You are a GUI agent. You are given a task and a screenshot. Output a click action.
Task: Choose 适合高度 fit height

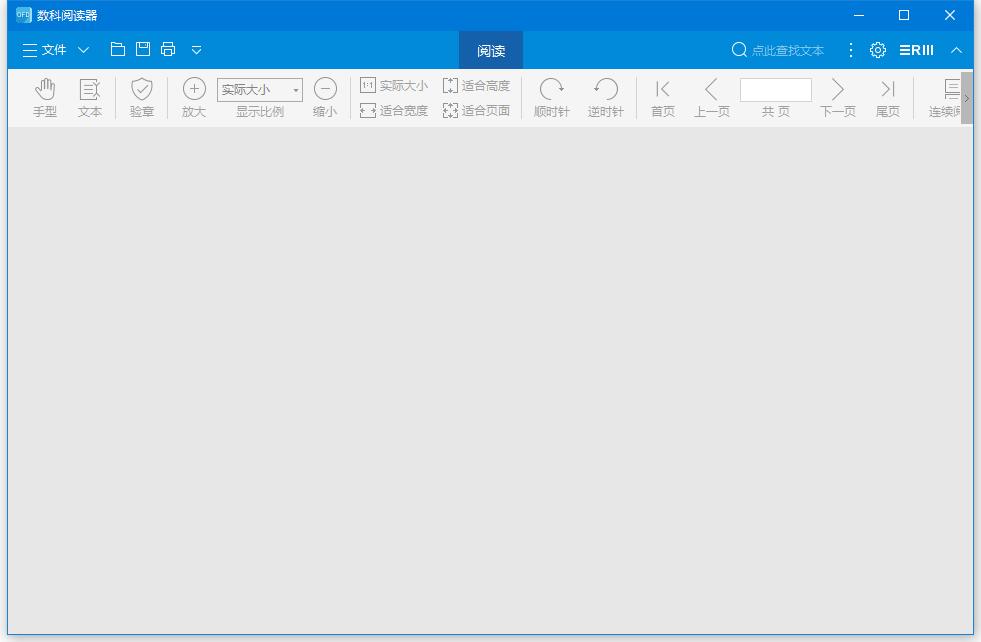pos(476,86)
